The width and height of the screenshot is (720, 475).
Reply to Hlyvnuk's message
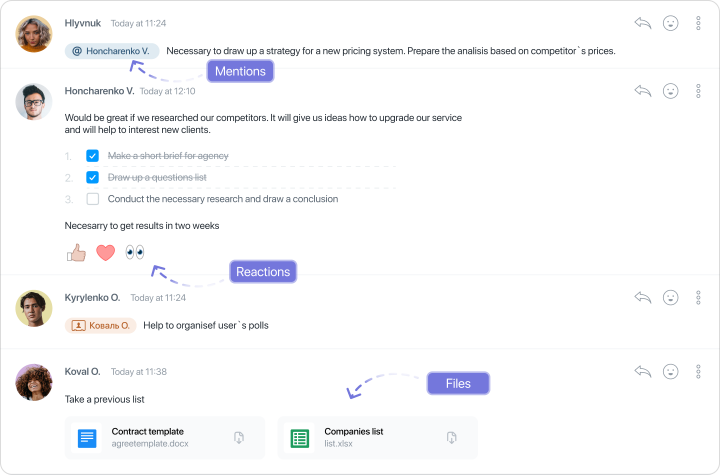tap(643, 23)
